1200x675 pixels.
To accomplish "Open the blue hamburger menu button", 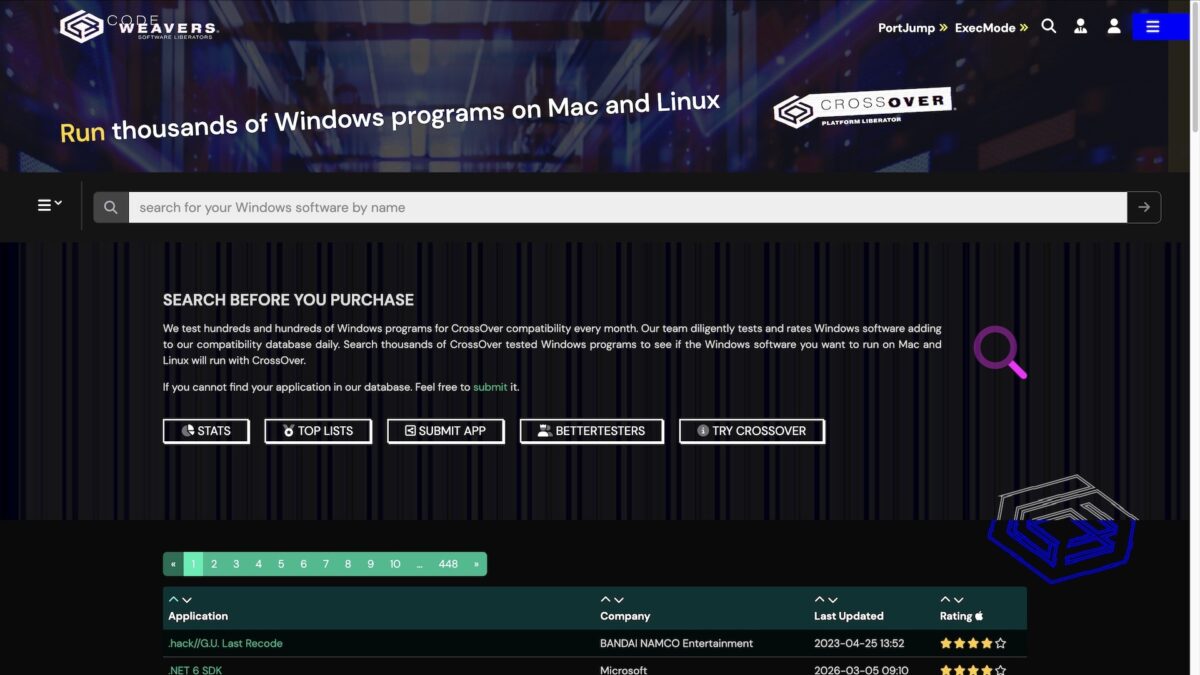I will tap(1160, 27).
